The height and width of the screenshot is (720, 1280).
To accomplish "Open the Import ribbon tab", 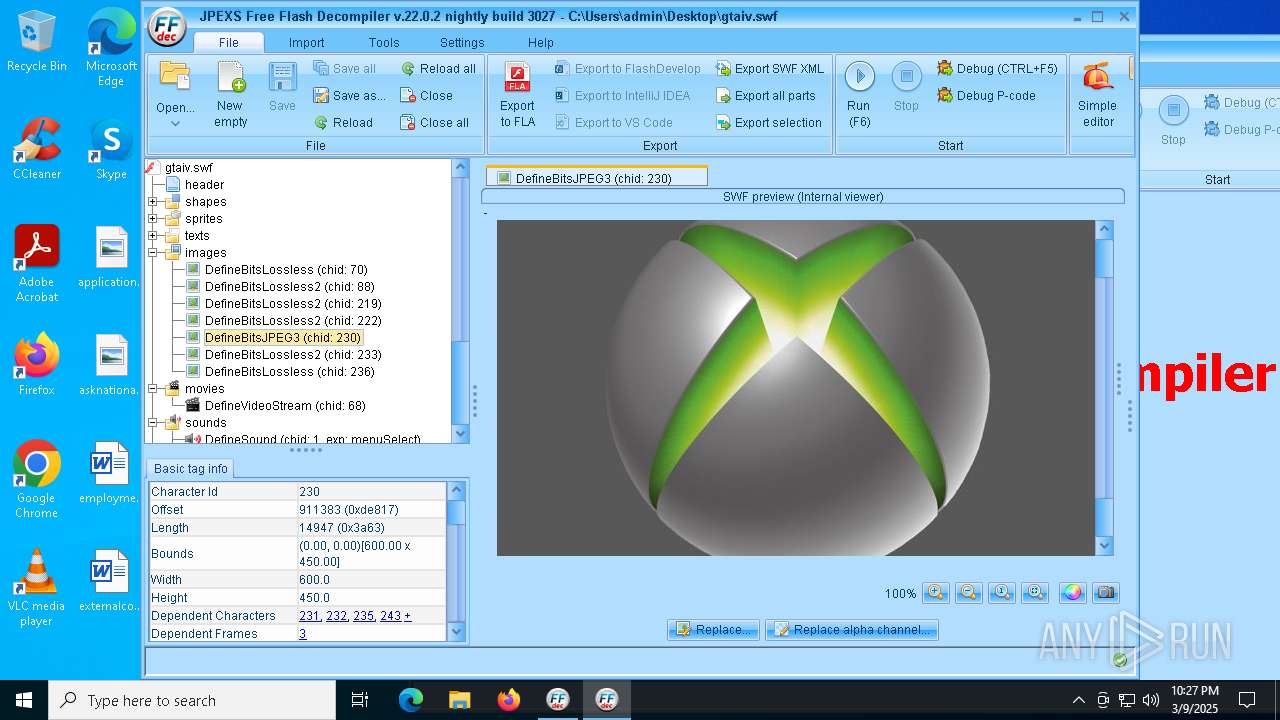I will (306, 43).
